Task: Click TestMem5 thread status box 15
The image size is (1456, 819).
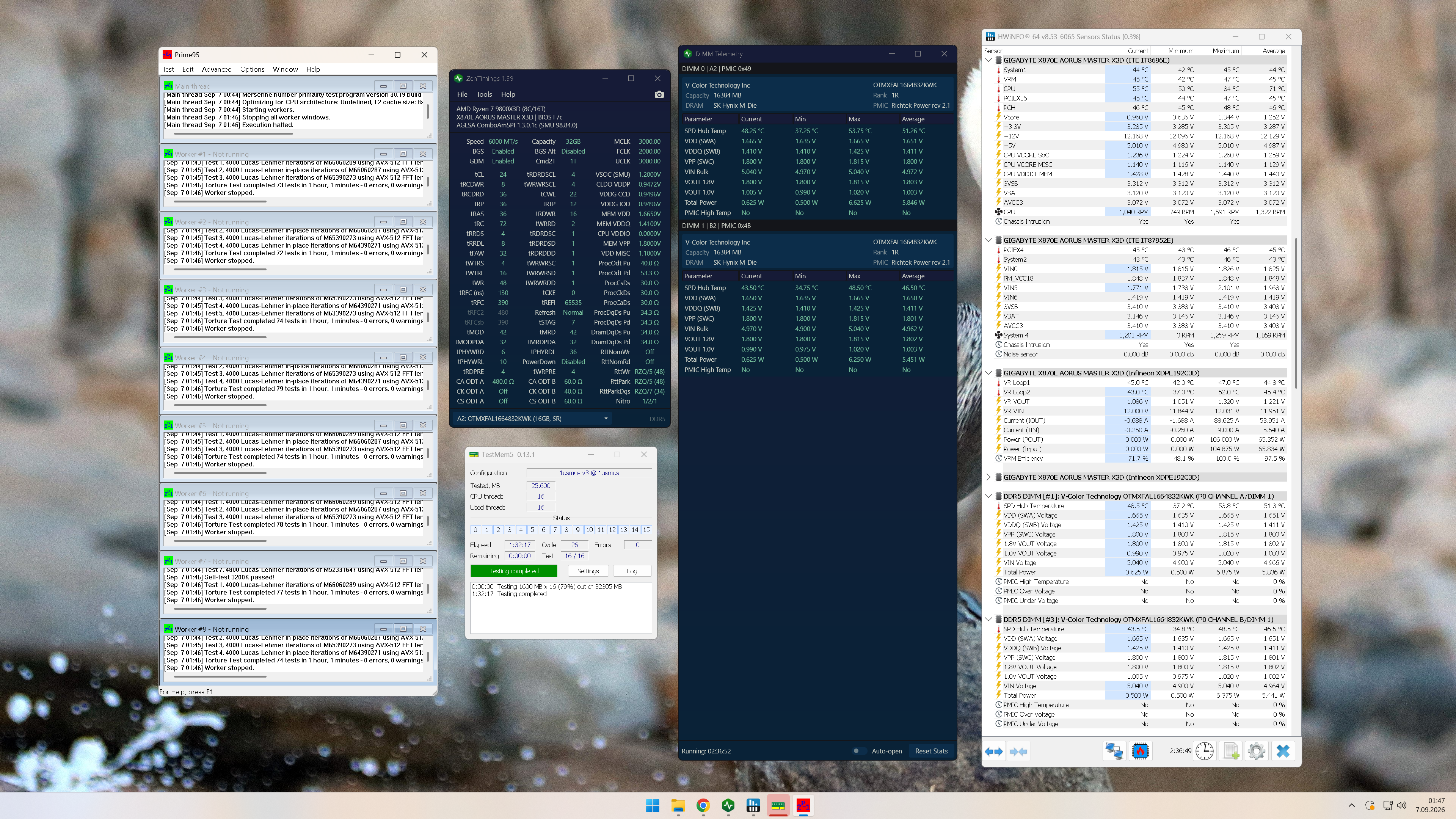Action: 646,530
